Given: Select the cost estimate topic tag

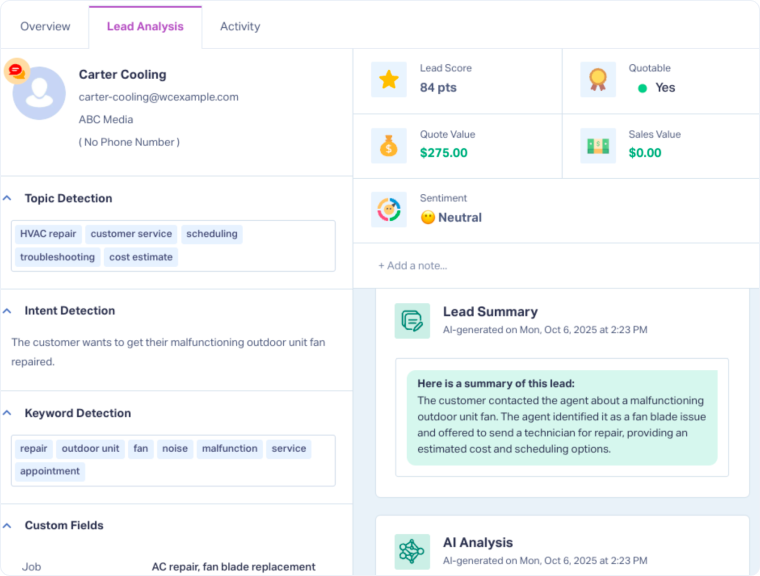Looking at the screenshot, I should coord(141,257).
